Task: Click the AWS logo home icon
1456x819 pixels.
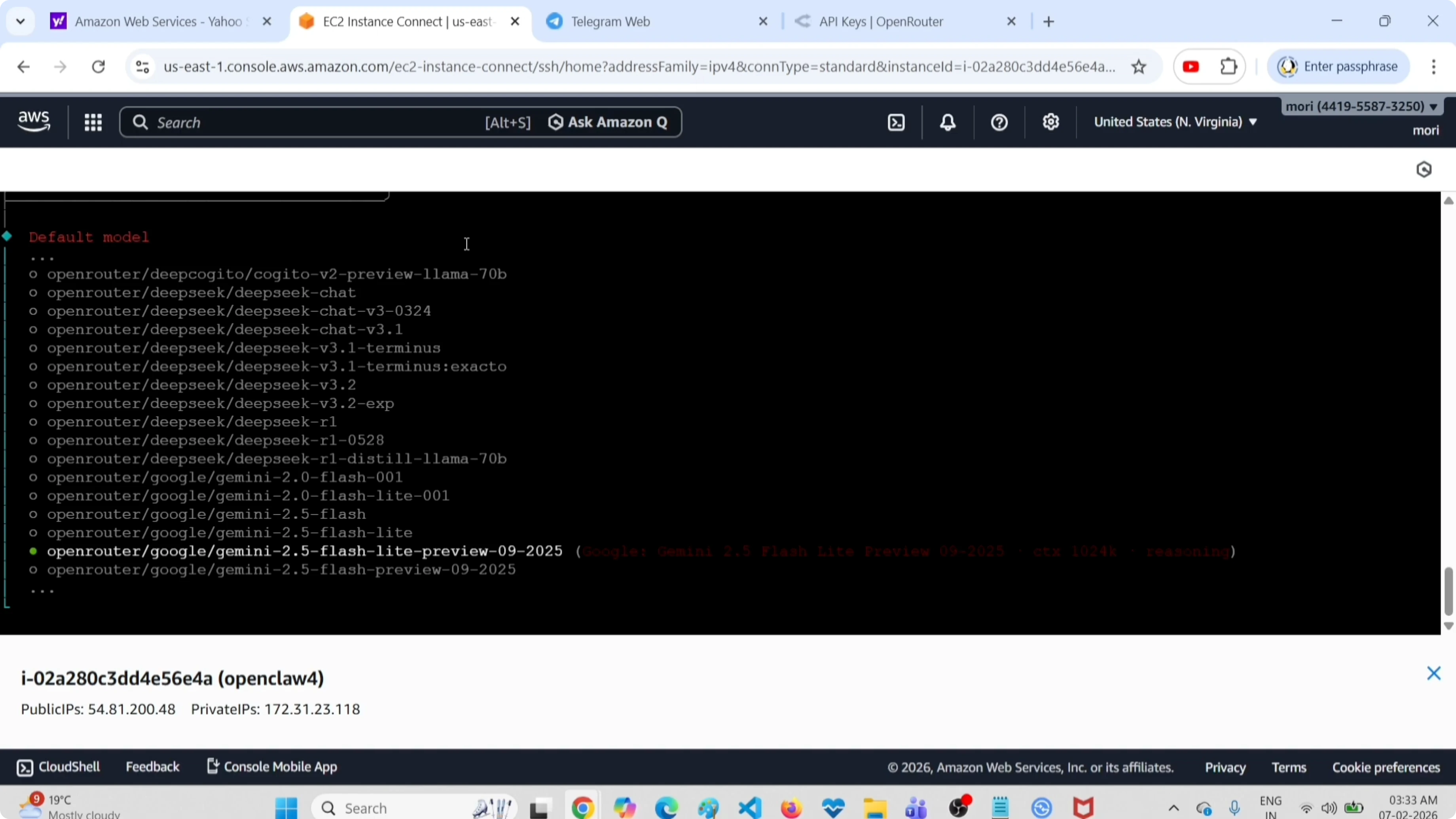Action: (34, 121)
